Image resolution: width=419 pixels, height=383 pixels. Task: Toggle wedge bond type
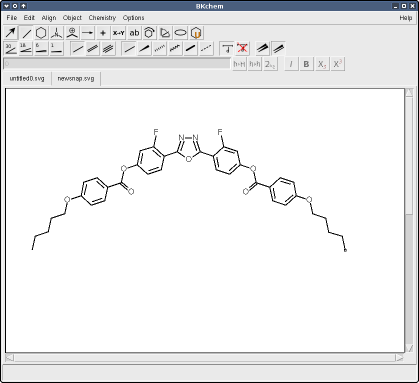144,49
